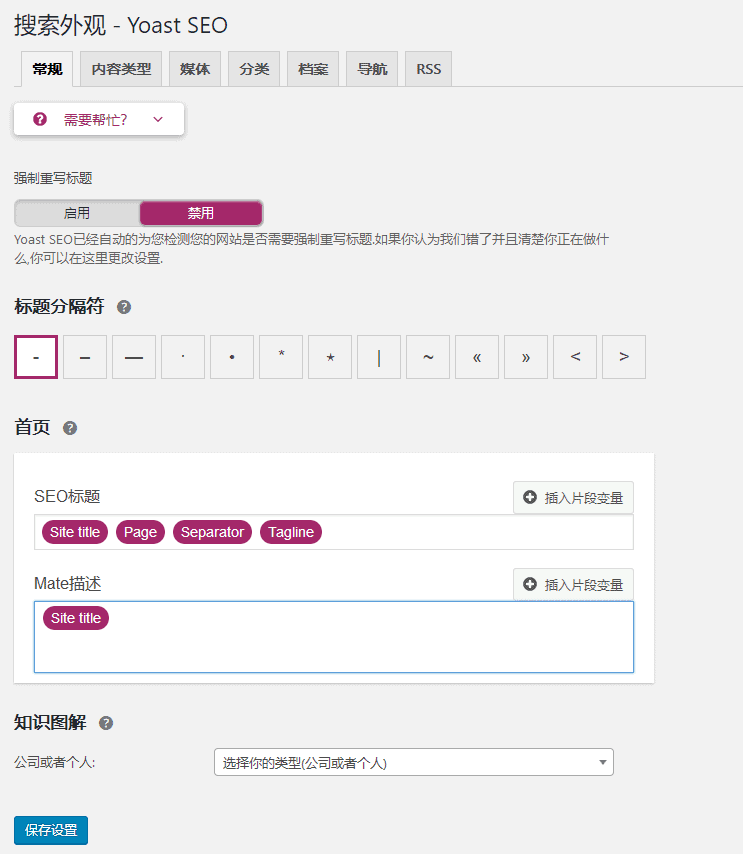The image size is (743, 854).
Task: Open the 分类 tab
Action: (254, 69)
